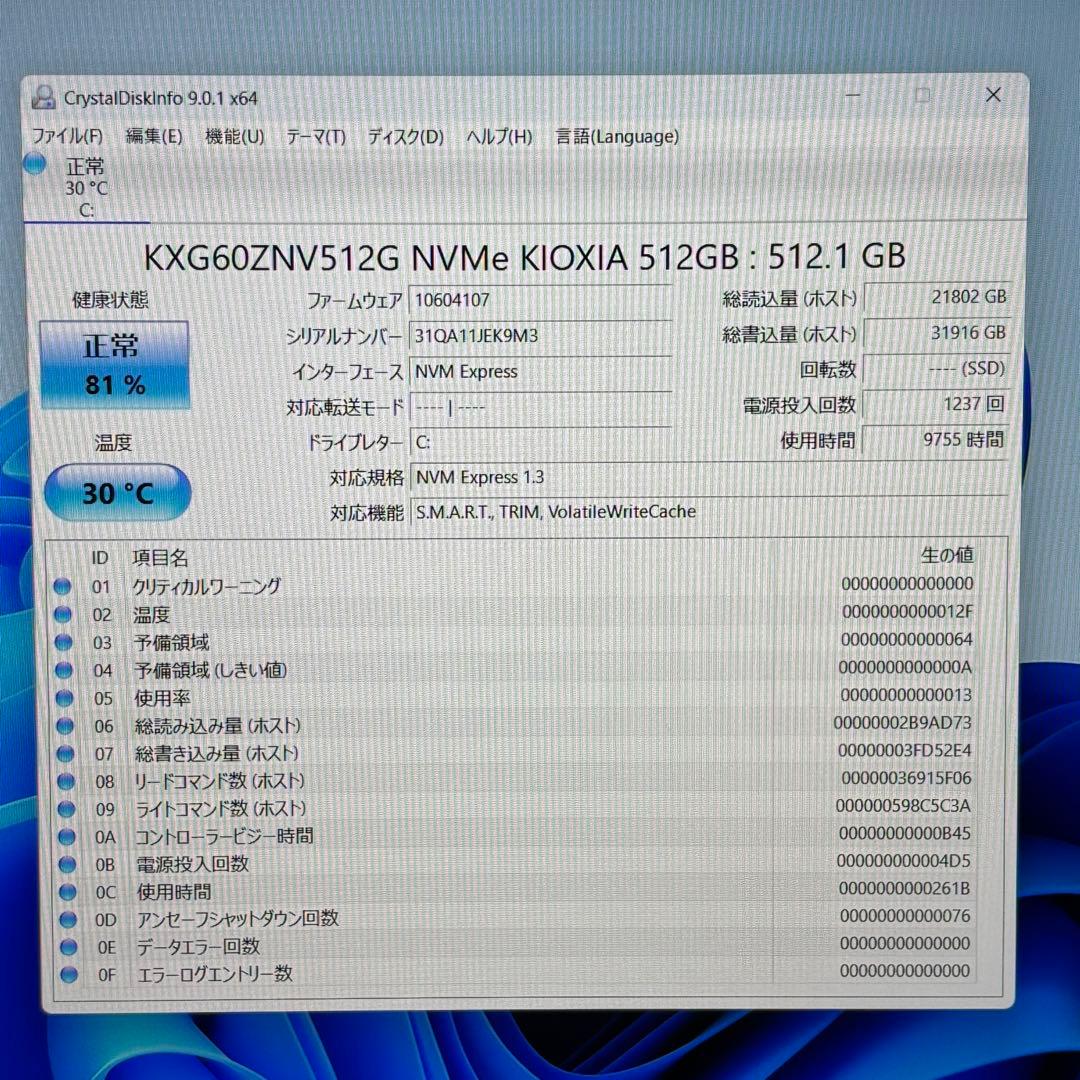1080x1080 pixels.
Task: Open the ファイル(F) menu
Action: (68, 136)
